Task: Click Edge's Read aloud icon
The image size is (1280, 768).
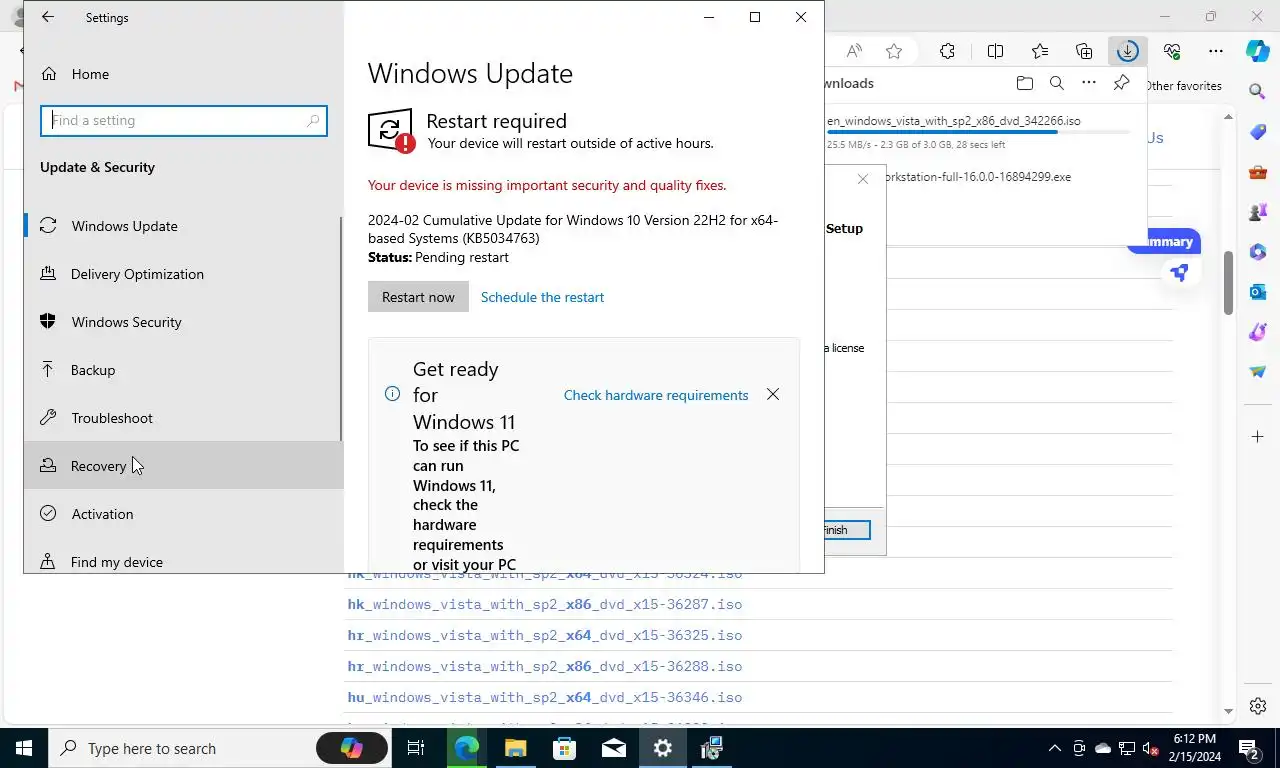Action: tap(853, 51)
